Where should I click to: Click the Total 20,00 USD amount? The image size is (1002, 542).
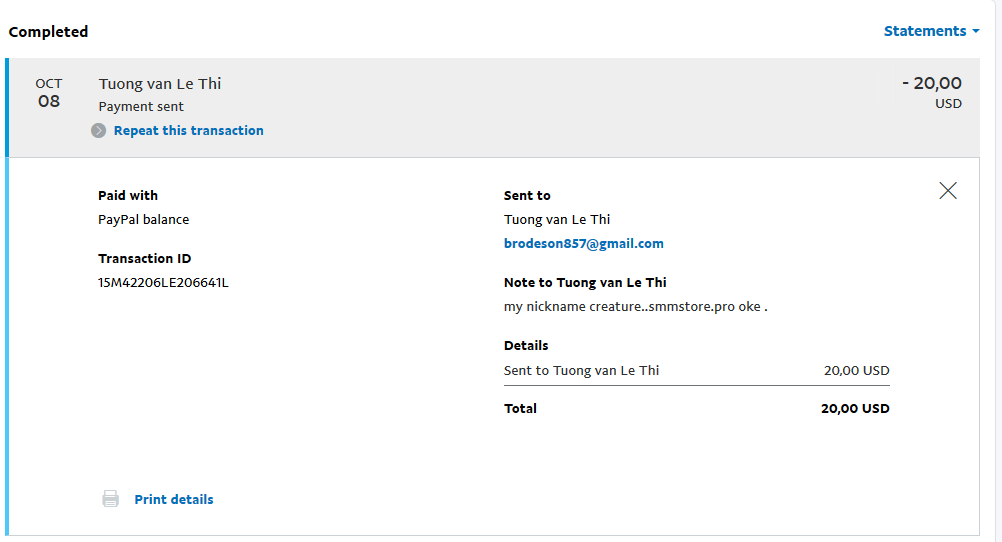(x=855, y=408)
